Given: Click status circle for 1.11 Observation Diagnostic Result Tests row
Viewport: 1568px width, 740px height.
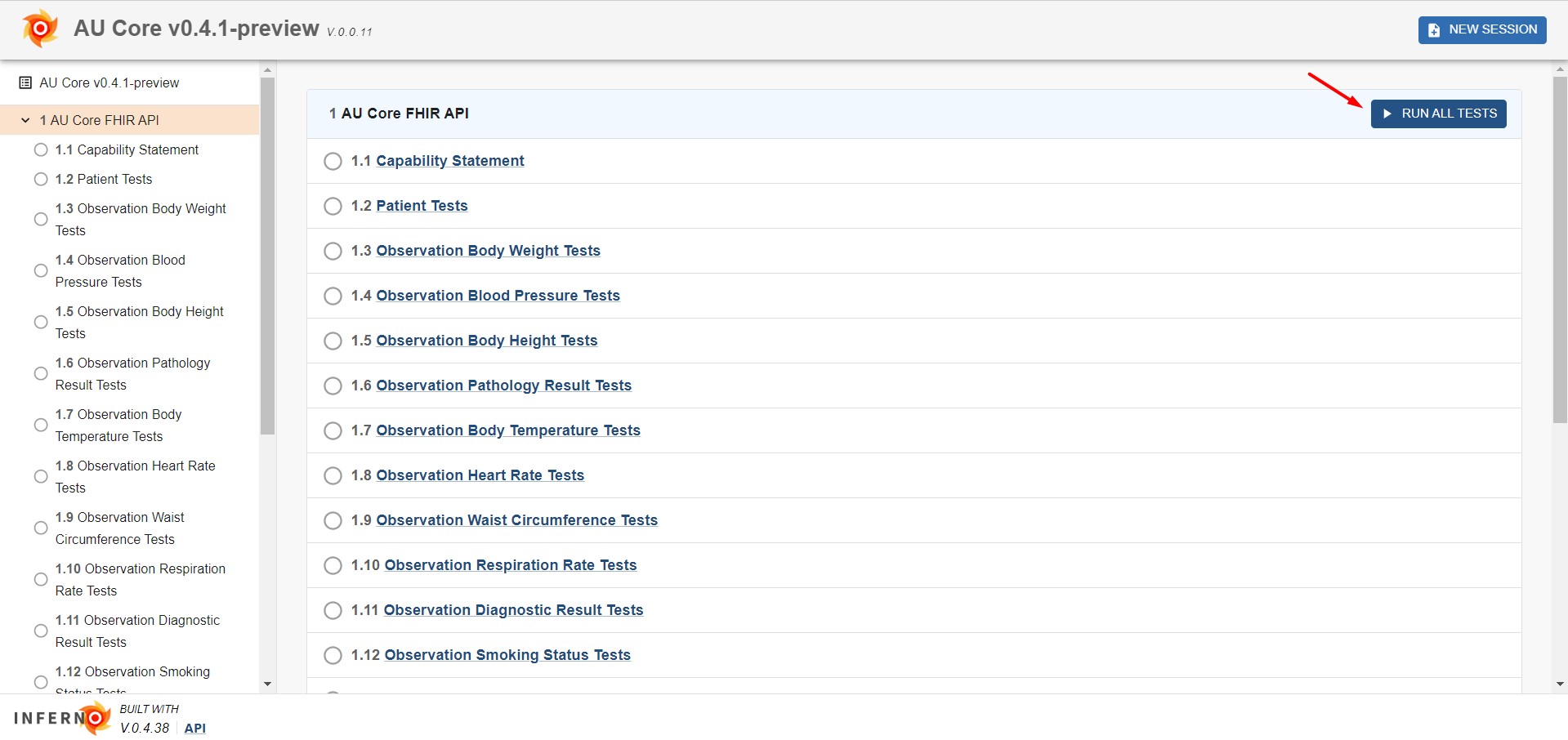Looking at the screenshot, I should [333, 610].
